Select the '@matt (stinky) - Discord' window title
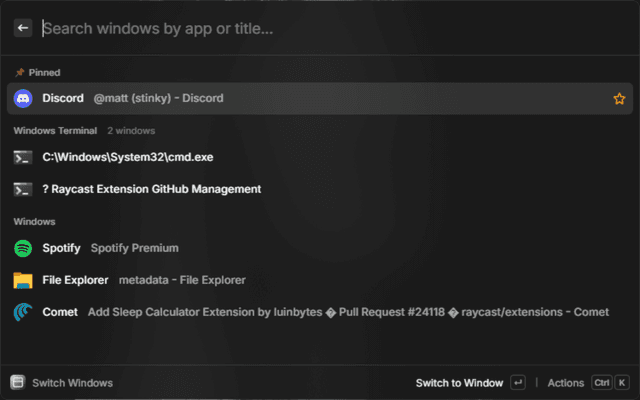640x400 pixels. pyautogui.click(x=158, y=98)
